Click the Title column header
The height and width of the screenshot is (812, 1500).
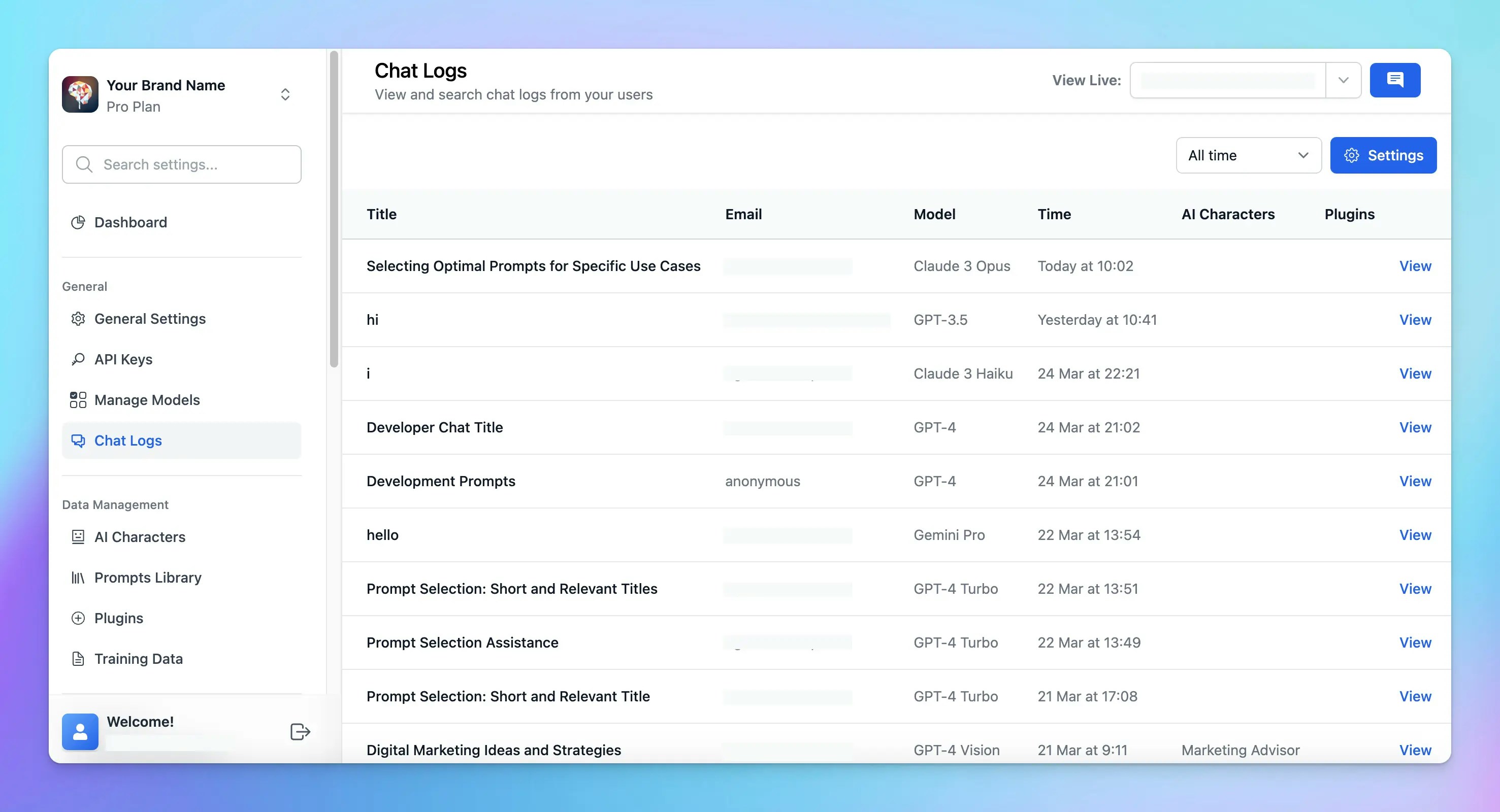tap(381, 214)
